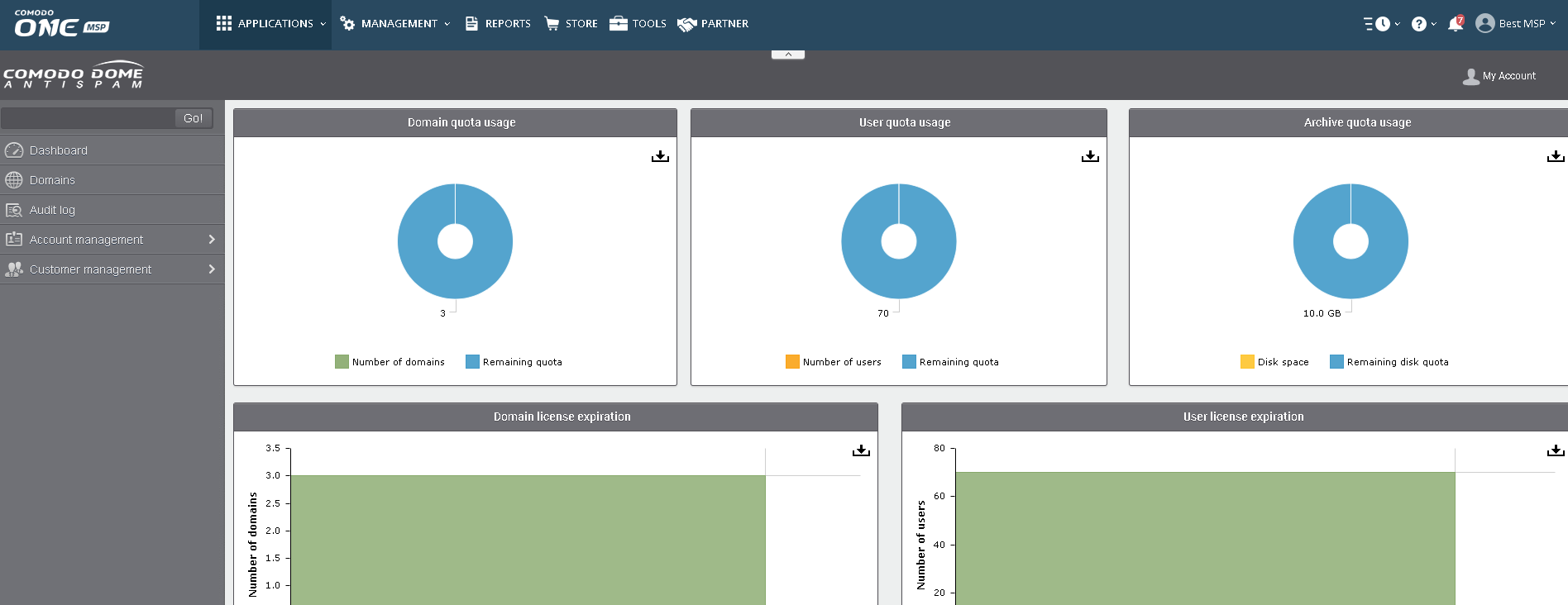This screenshot has height=605, width=1568.
Task: Click the 70 label under user chart
Action: [x=883, y=313]
